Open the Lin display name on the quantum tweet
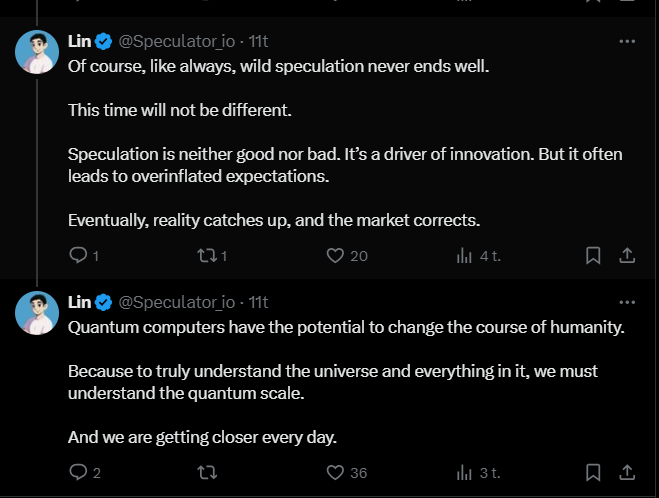659x498 pixels. pyautogui.click(x=80, y=302)
